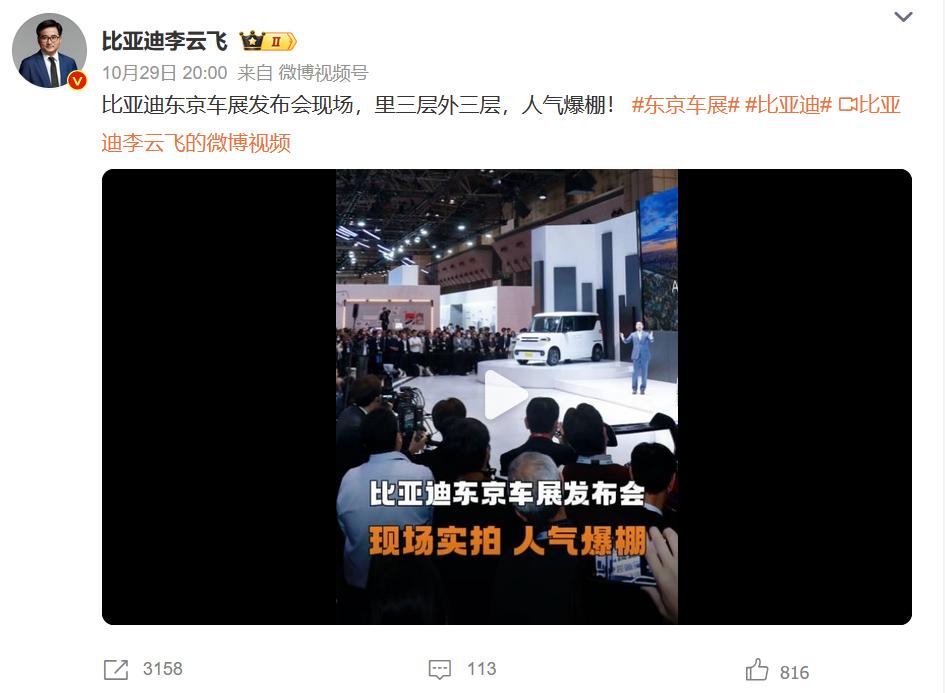Click the 现场实拍 人气爆棚 video caption overlay

pyautogui.click(x=507, y=540)
